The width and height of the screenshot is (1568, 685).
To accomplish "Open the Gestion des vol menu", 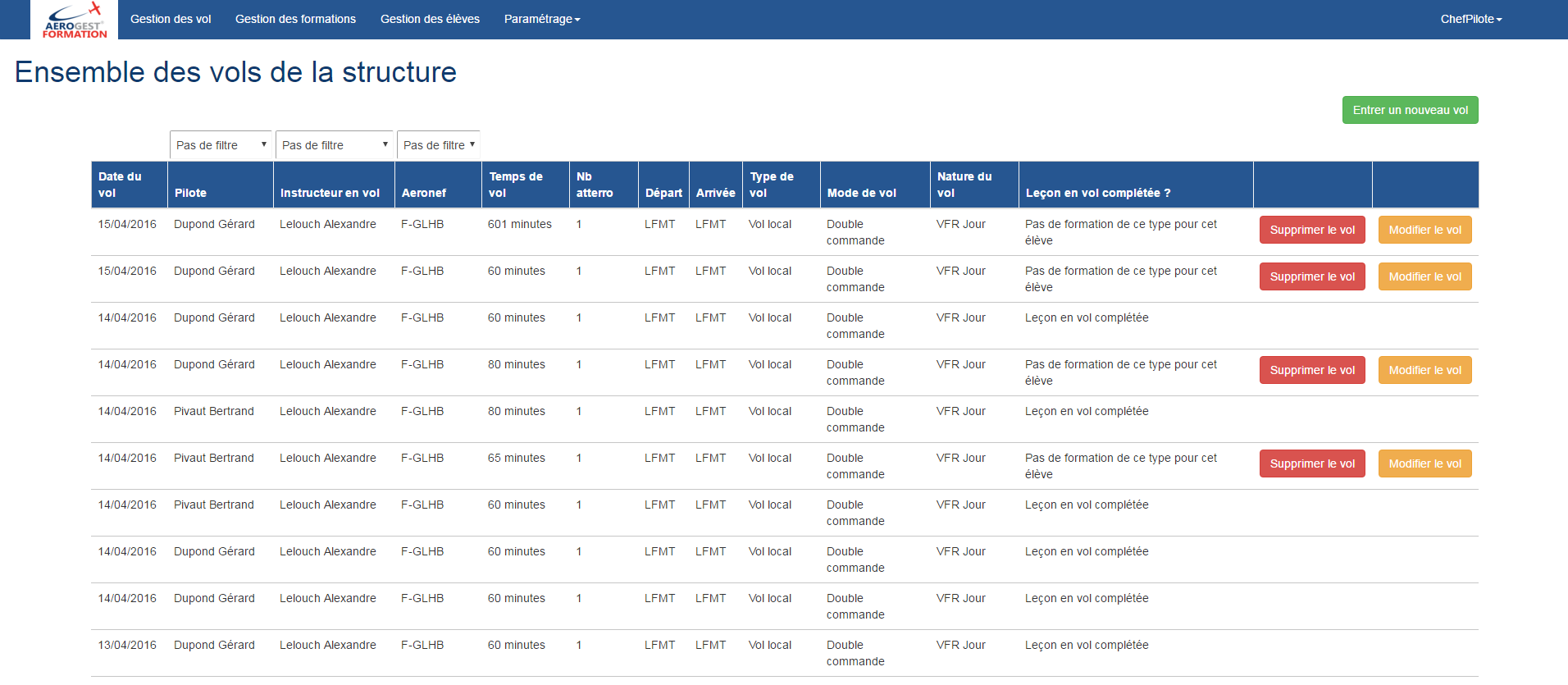I will (171, 19).
